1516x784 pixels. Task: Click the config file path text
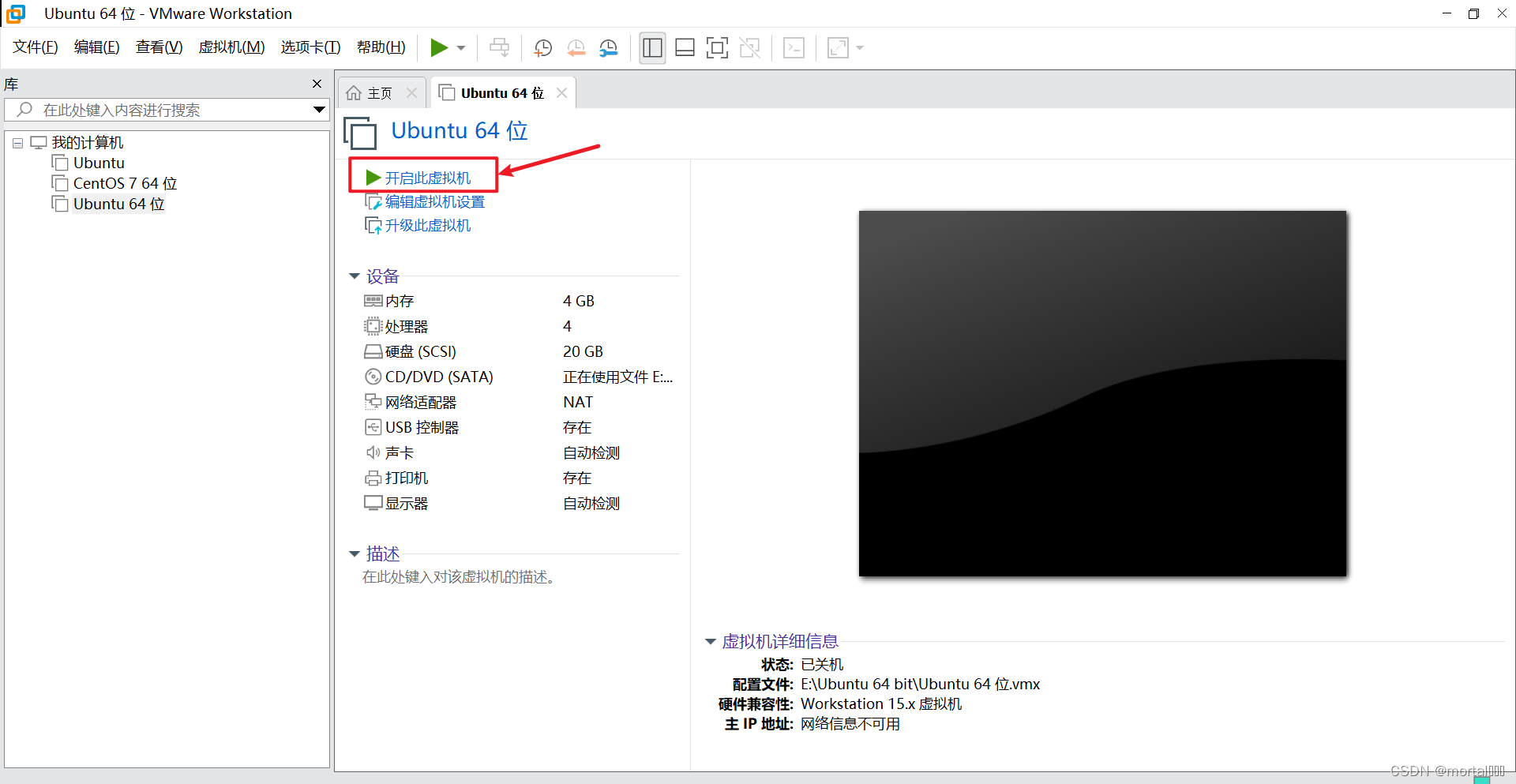point(920,685)
